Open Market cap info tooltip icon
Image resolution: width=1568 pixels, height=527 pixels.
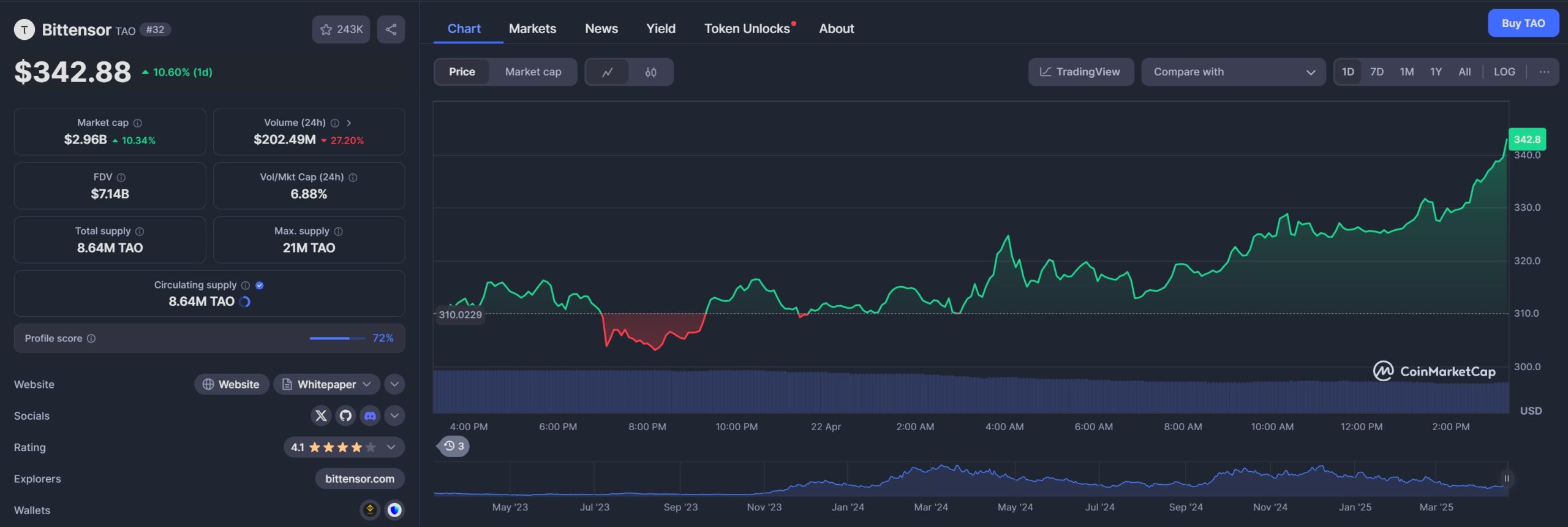pyautogui.click(x=138, y=123)
